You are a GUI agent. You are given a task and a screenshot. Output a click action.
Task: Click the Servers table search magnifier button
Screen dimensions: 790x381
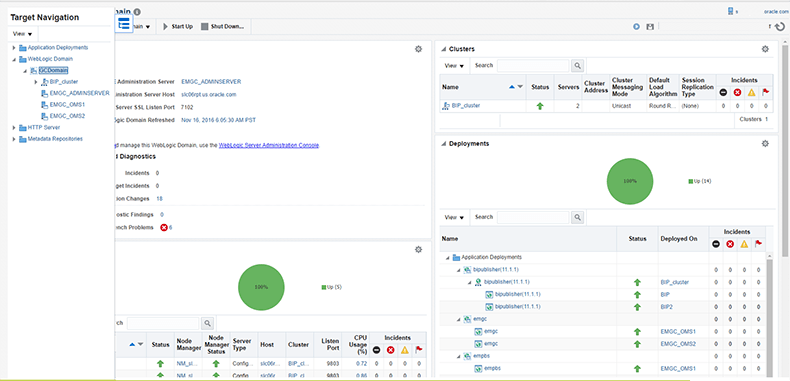pos(208,323)
